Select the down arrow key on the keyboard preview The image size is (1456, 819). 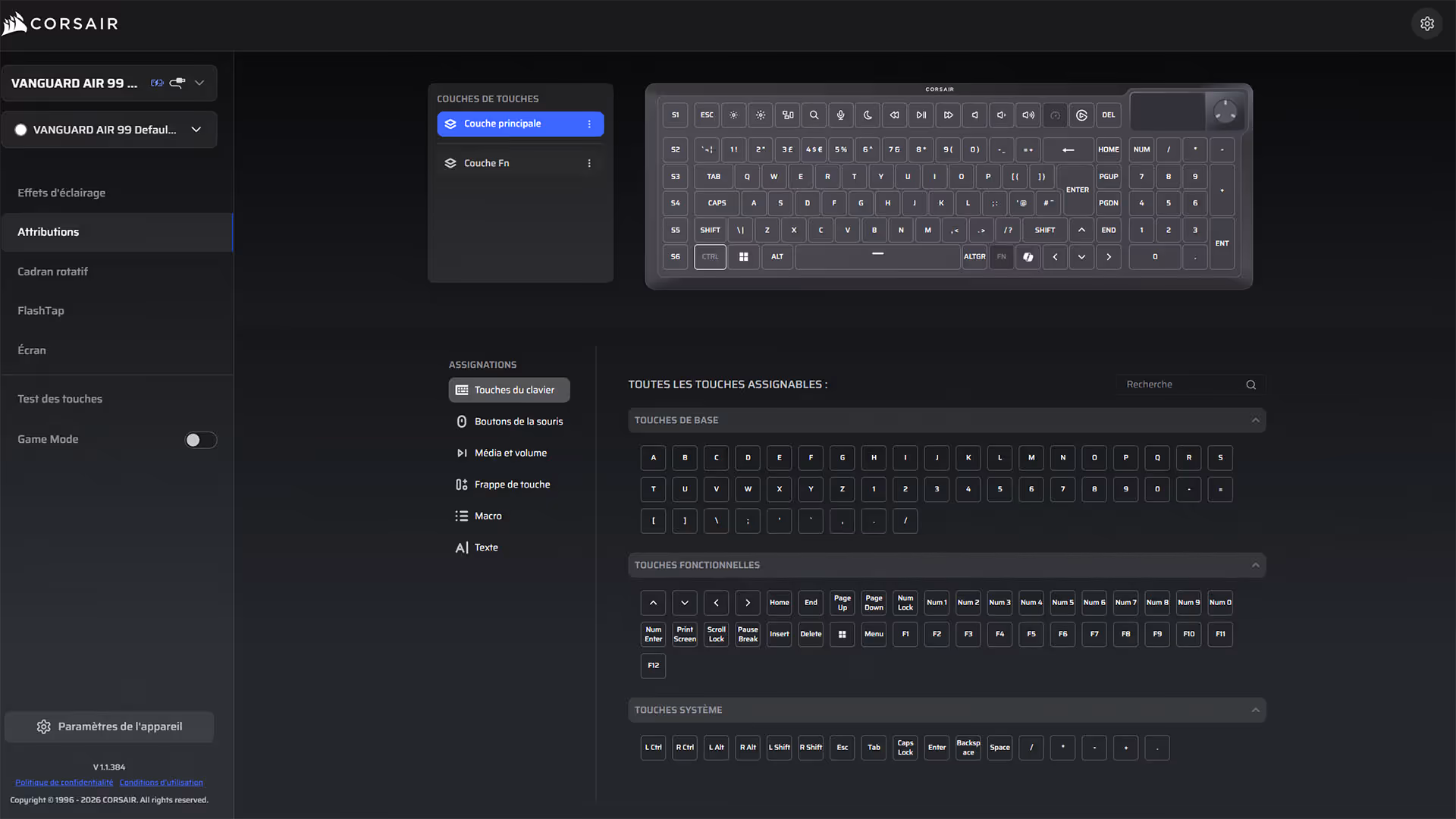coord(1081,257)
